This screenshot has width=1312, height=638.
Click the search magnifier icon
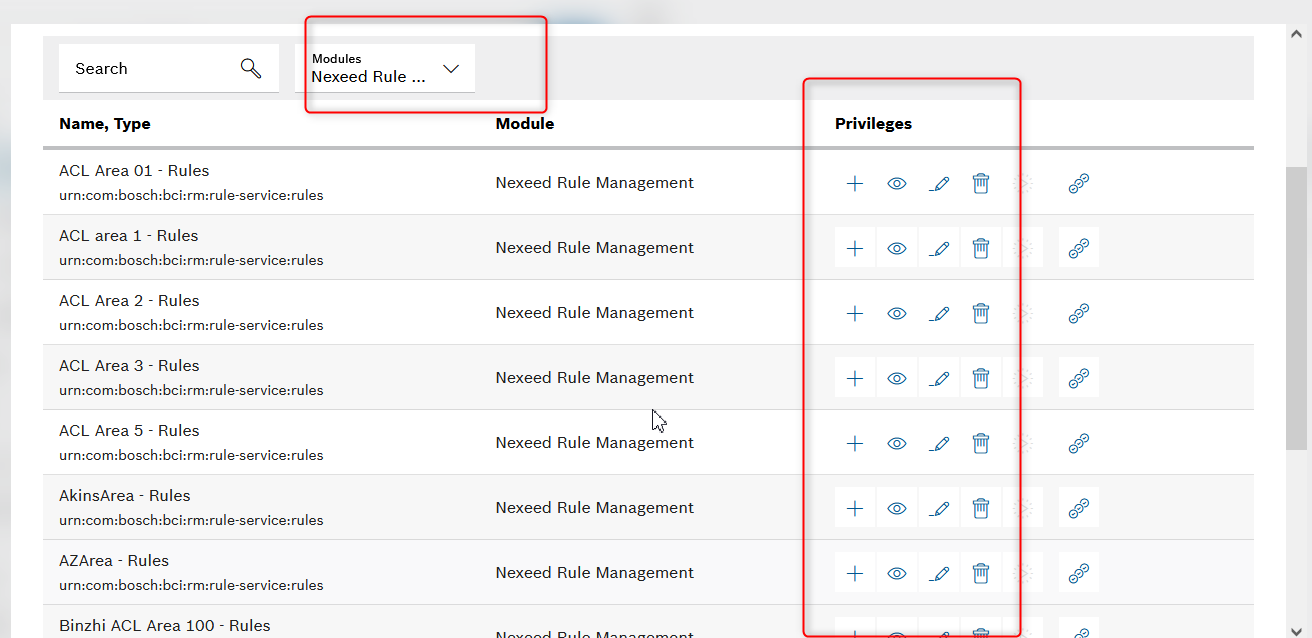pyautogui.click(x=250, y=67)
